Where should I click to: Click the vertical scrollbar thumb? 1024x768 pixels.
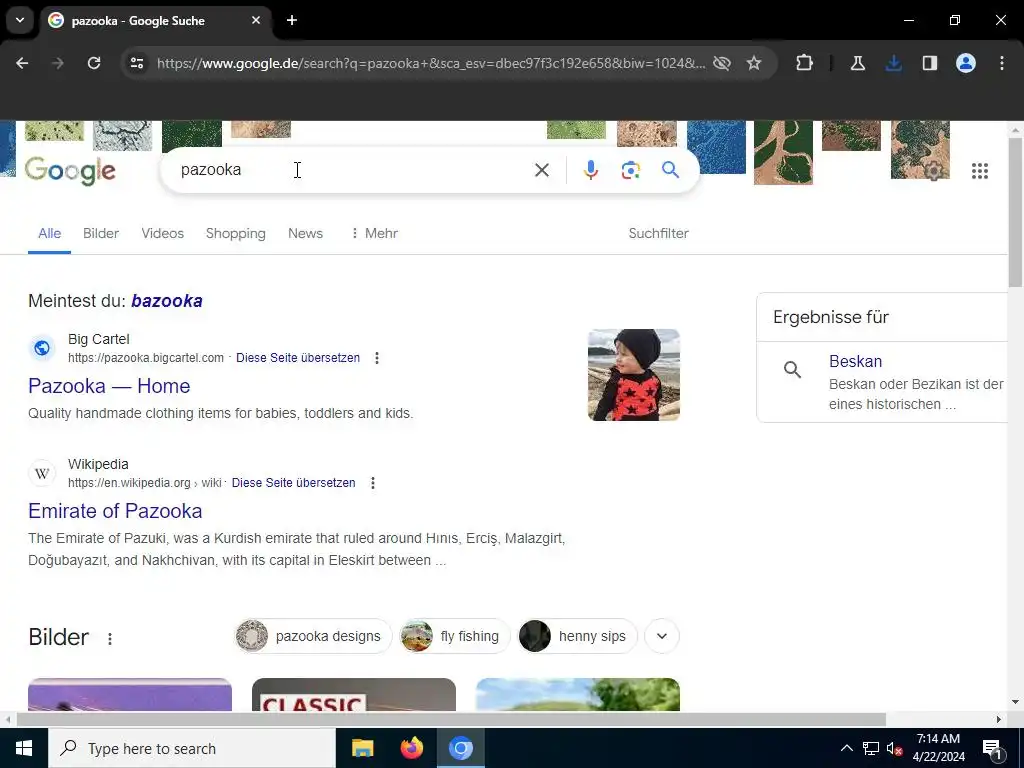1016,212
